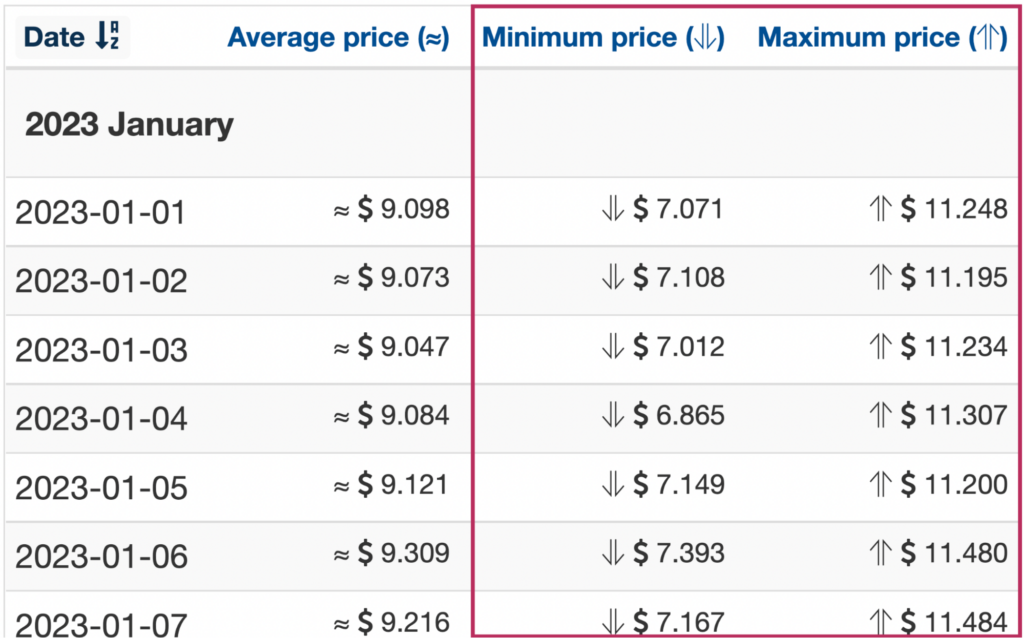
Task: Click the approximately-equal icon beside $ 9.121
Action: coord(342,486)
